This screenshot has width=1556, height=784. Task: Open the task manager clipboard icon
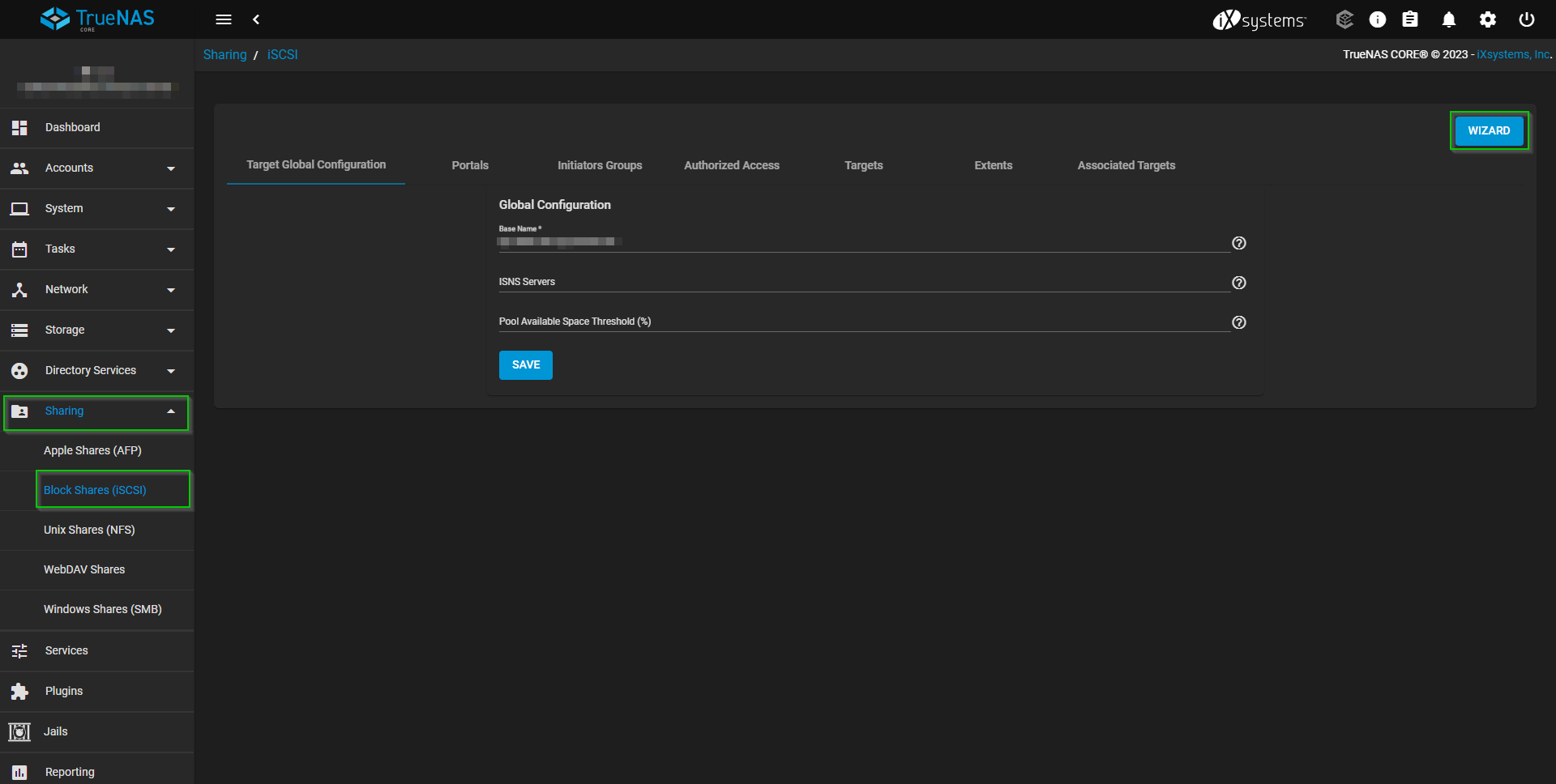[1410, 19]
